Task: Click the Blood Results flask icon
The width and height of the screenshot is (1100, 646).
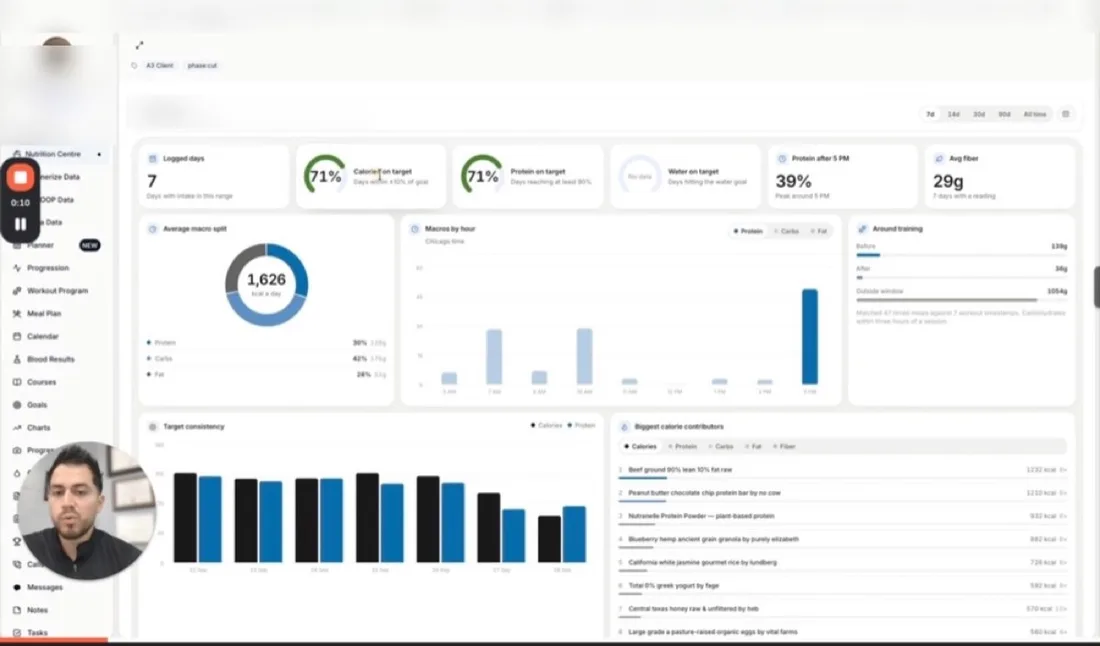Action: click(17, 359)
